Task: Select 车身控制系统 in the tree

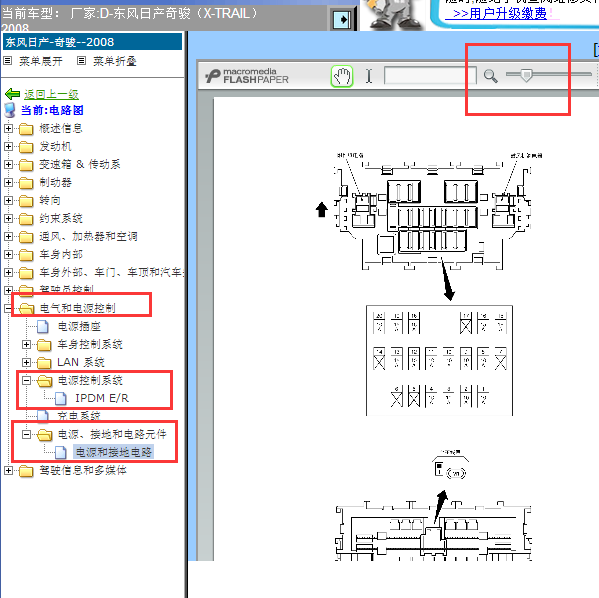Action: click(x=90, y=344)
